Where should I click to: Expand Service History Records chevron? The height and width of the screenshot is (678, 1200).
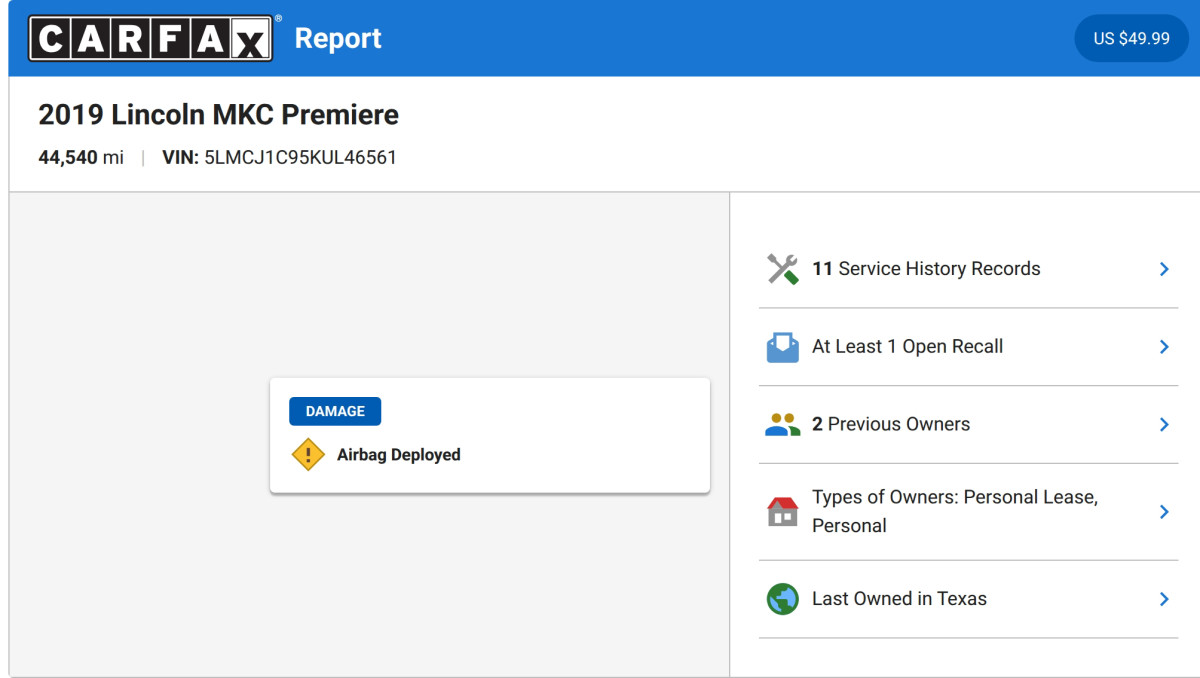coord(1164,269)
